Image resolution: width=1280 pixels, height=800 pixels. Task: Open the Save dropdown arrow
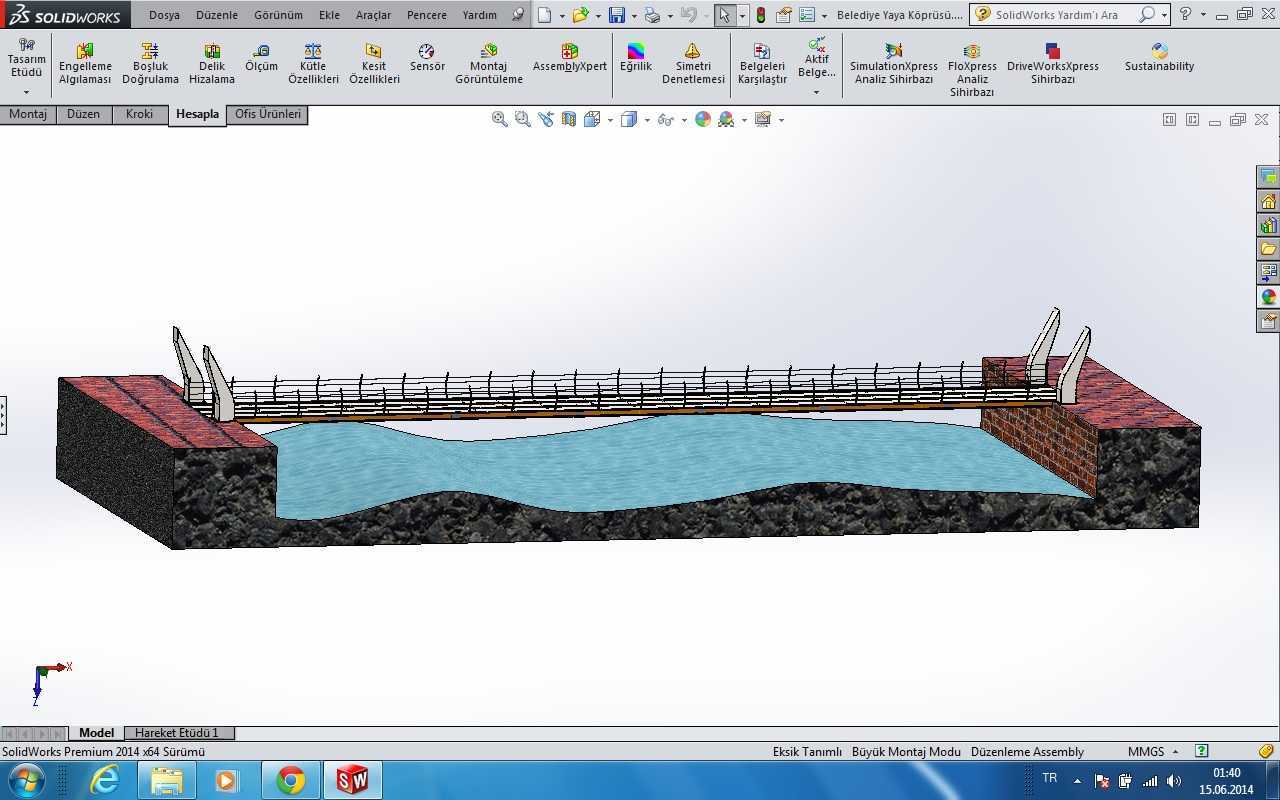pos(634,16)
